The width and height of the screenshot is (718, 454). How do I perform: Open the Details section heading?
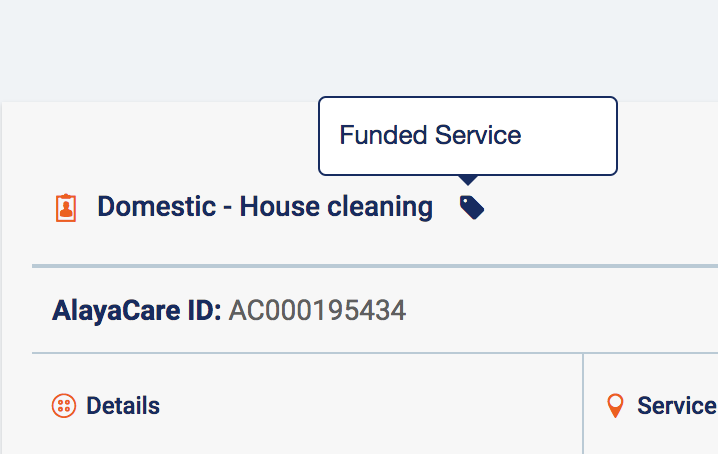coord(122,406)
